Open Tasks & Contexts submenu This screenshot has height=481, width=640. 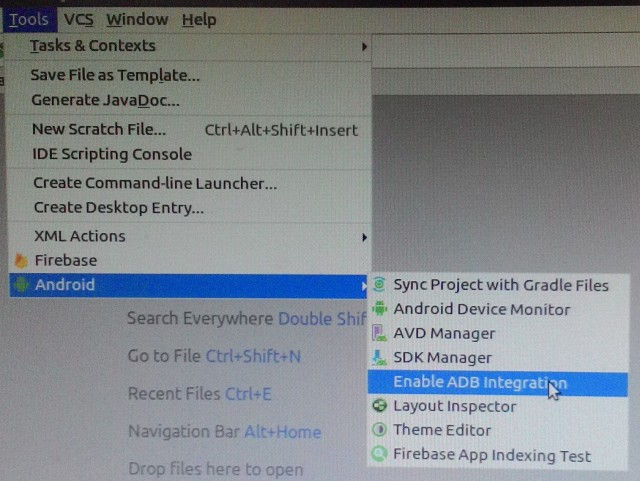click(189, 46)
